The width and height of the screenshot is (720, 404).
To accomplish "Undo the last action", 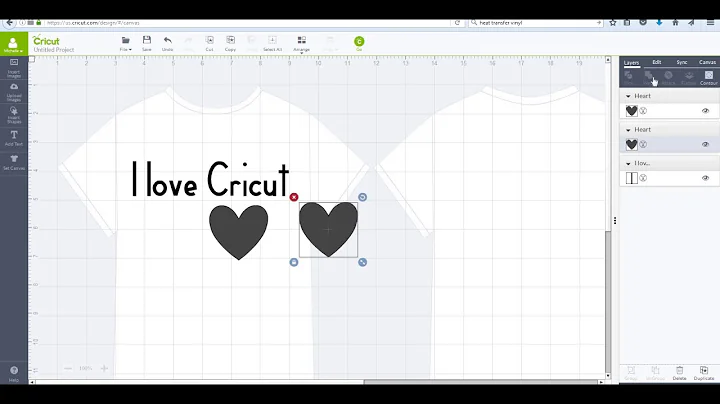I will tap(168, 44).
